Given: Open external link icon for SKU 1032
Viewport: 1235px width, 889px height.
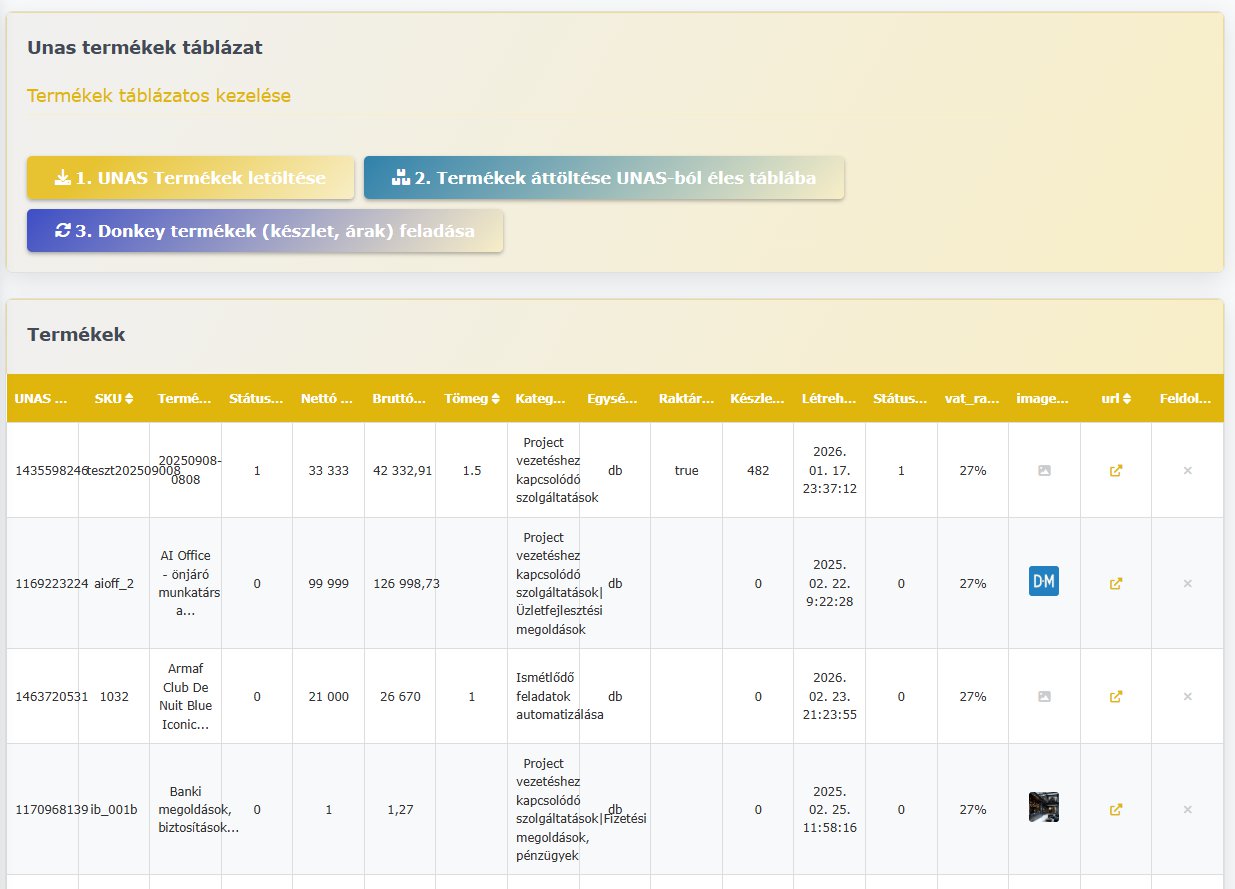Looking at the screenshot, I should coord(1116,696).
